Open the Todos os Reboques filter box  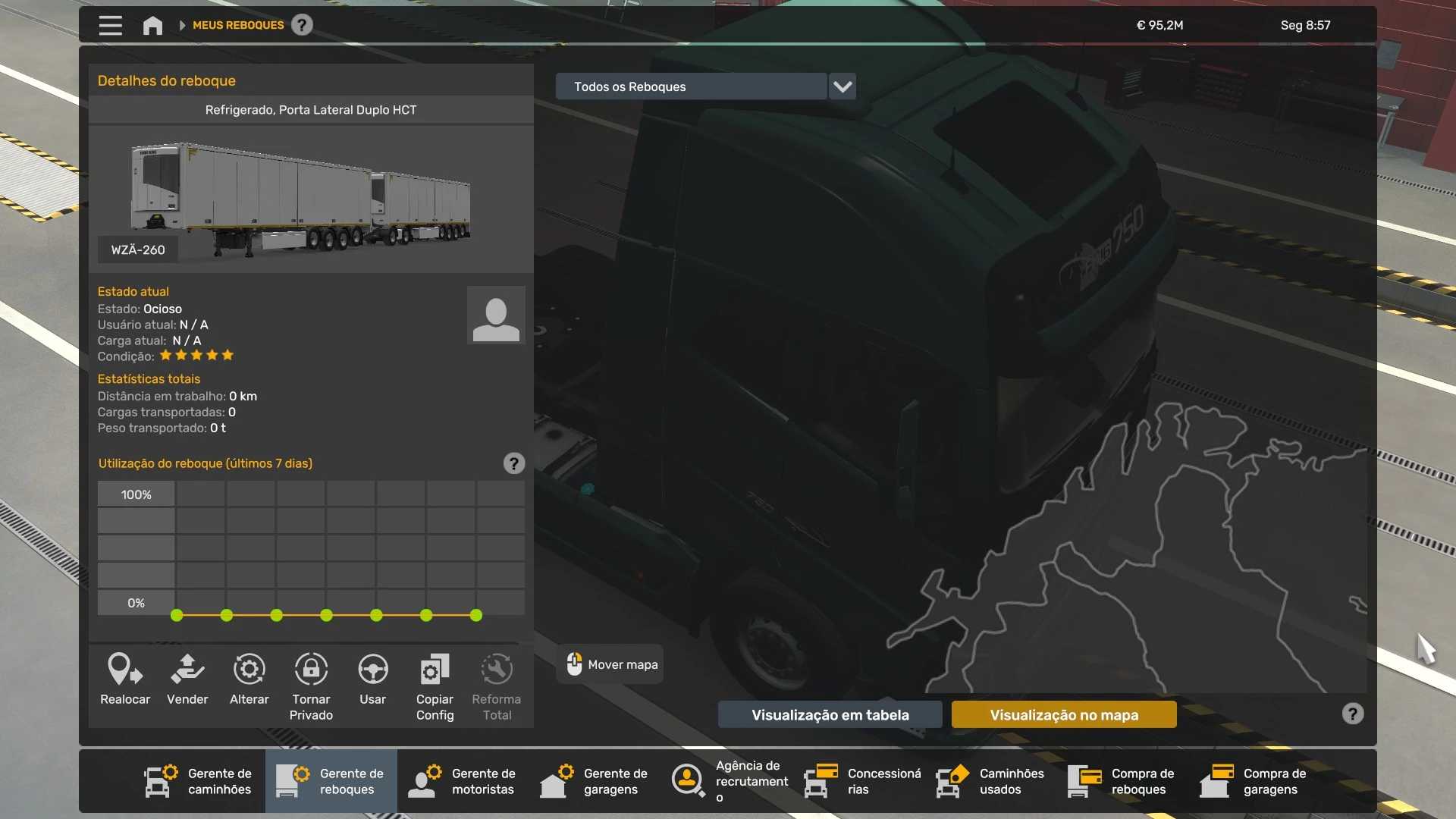click(x=691, y=87)
